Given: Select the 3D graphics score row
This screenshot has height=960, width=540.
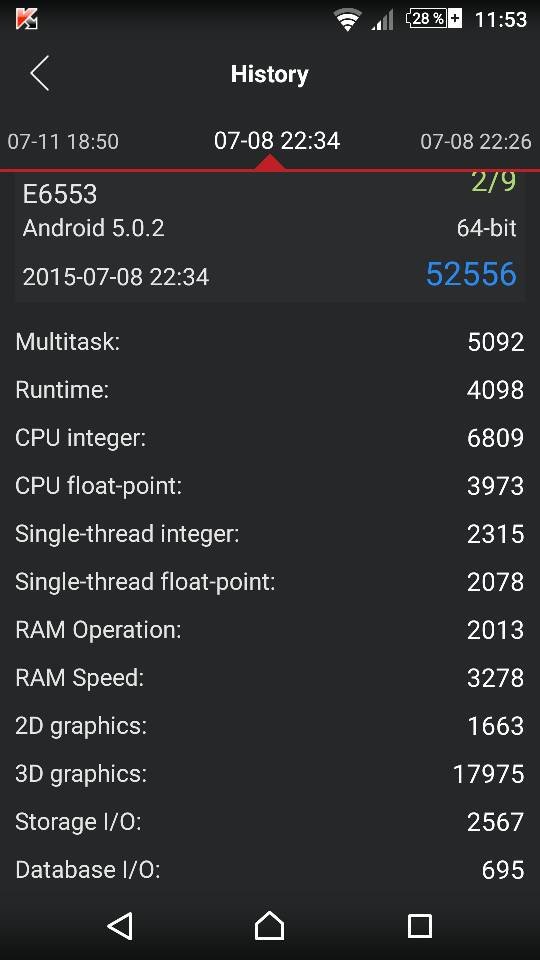Looking at the screenshot, I should (x=270, y=774).
